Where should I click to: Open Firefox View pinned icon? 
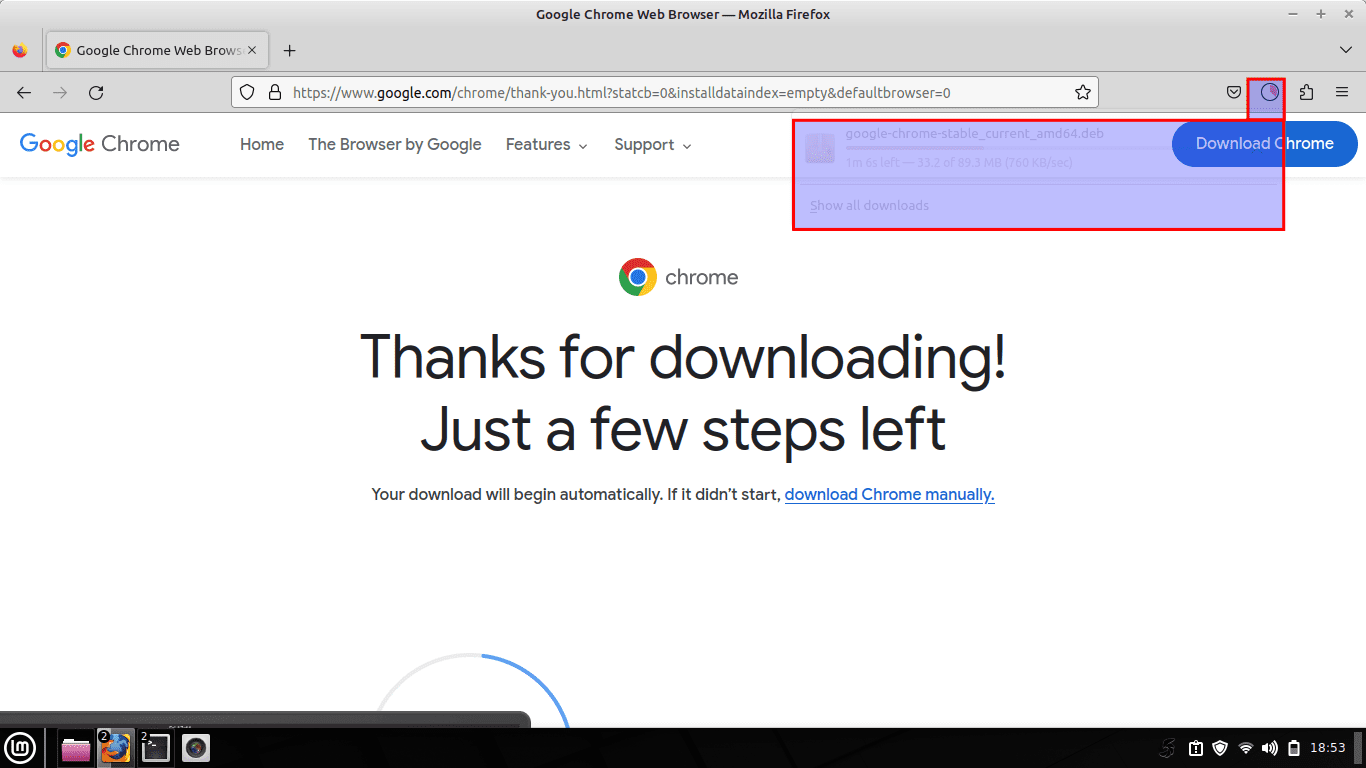[20, 50]
